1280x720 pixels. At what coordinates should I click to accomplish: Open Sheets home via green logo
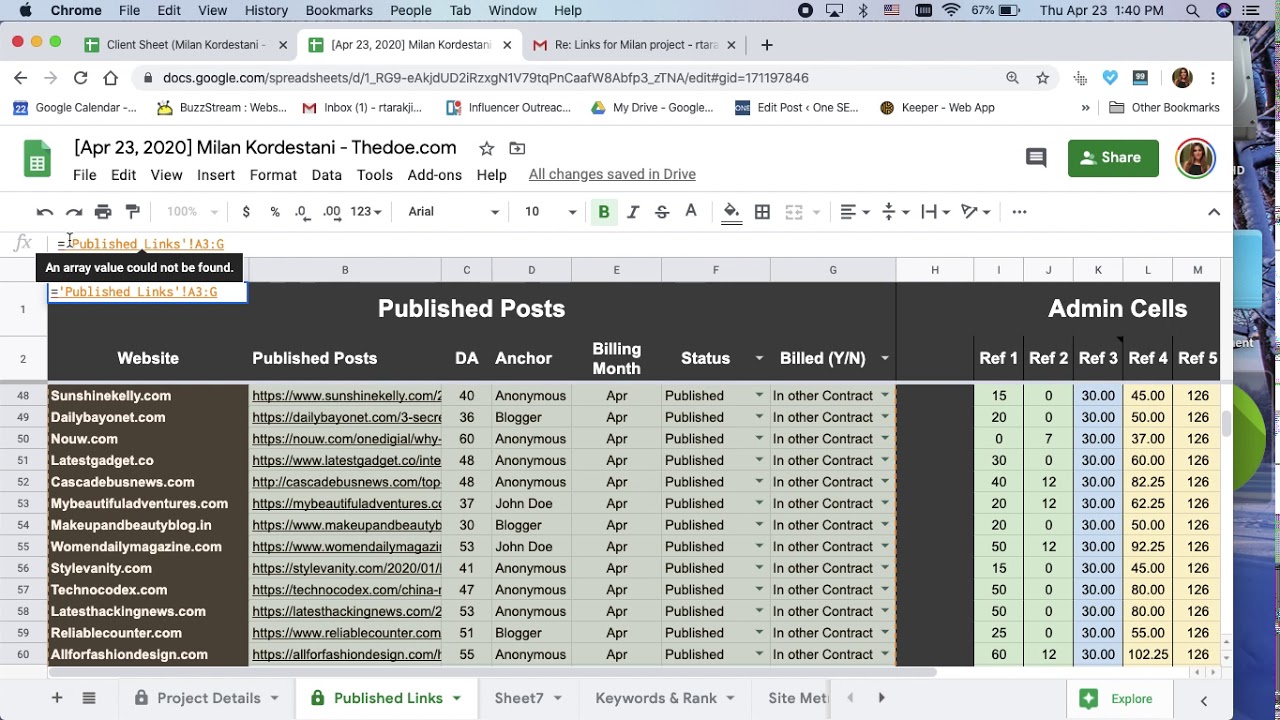(x=37, y=158)
